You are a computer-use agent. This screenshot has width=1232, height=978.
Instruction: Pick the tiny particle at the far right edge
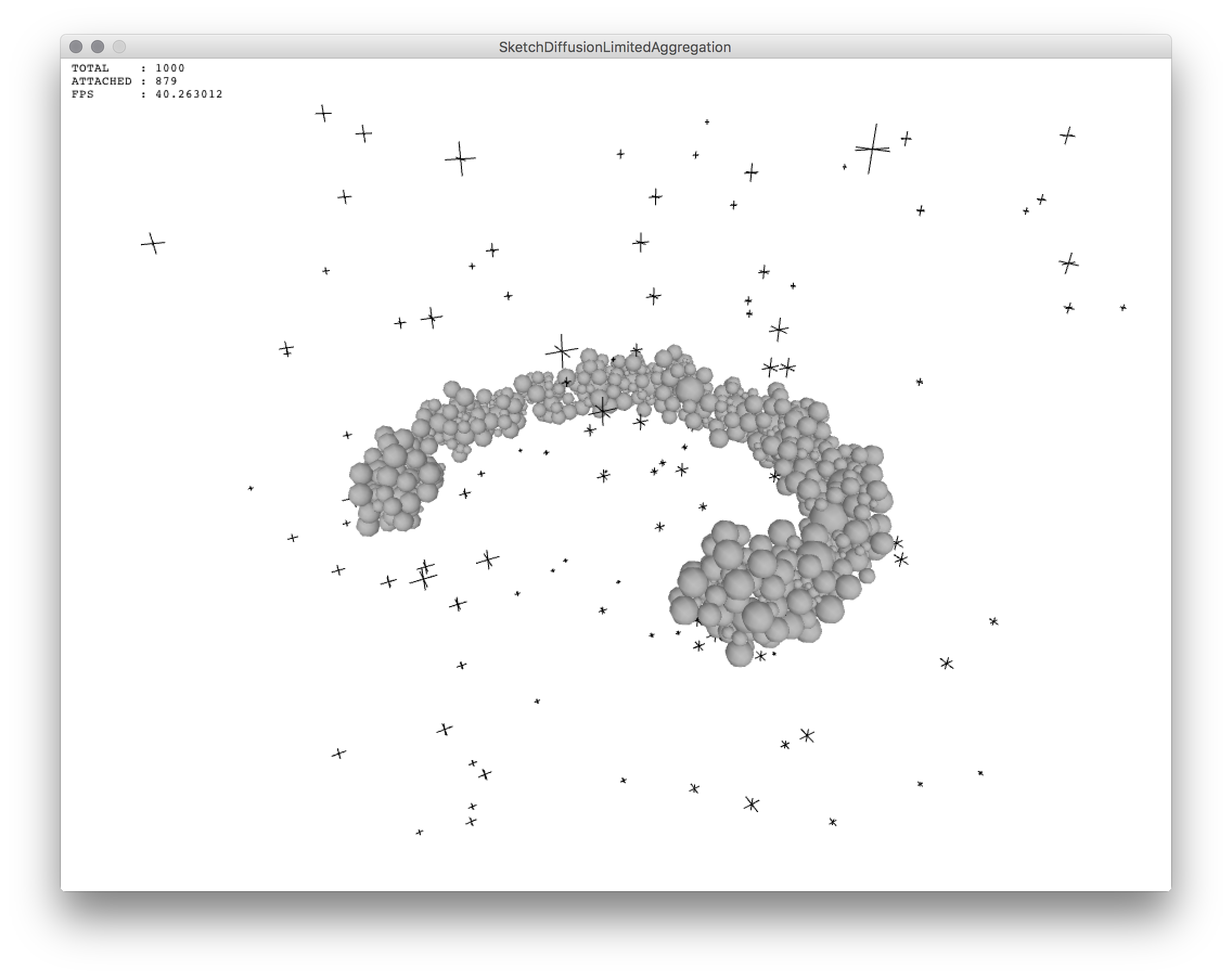[1123, 308]
